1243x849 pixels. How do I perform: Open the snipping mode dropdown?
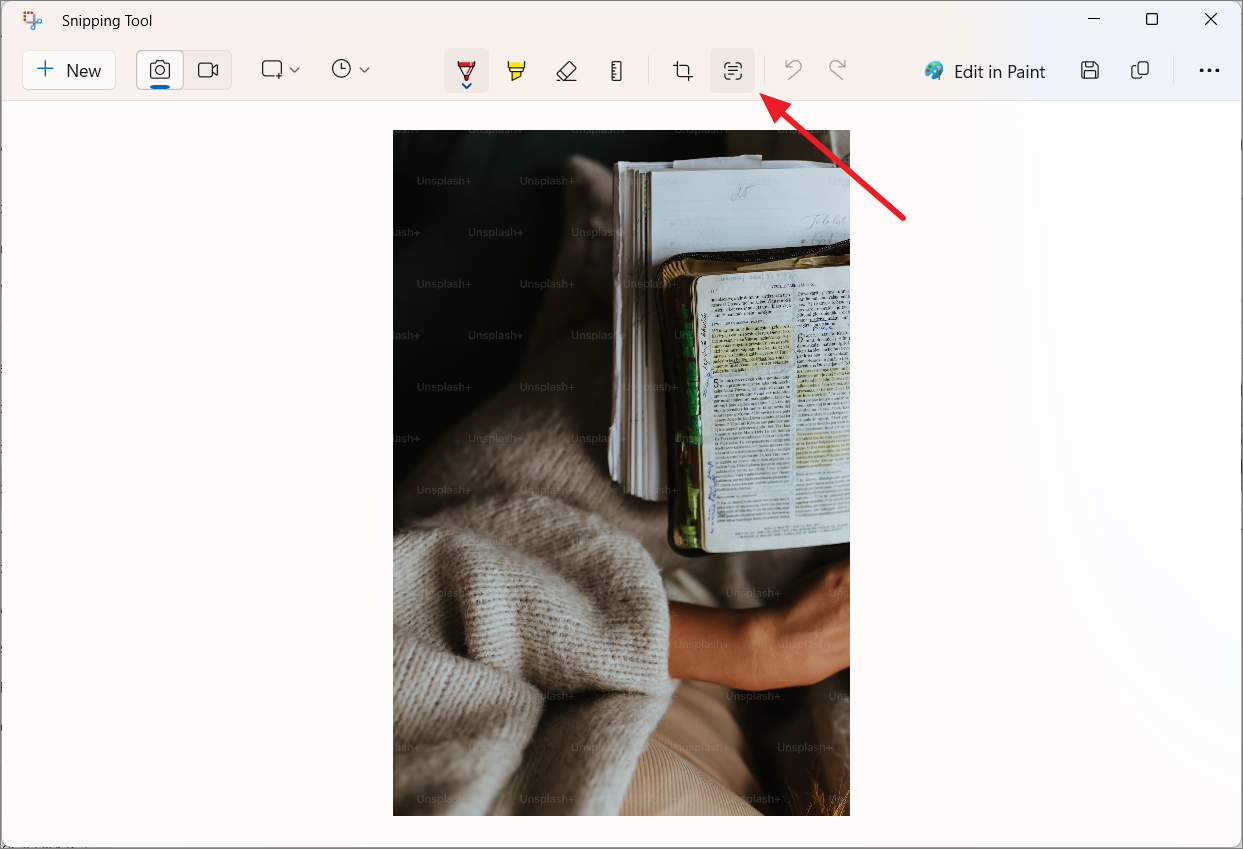point(279,69)
